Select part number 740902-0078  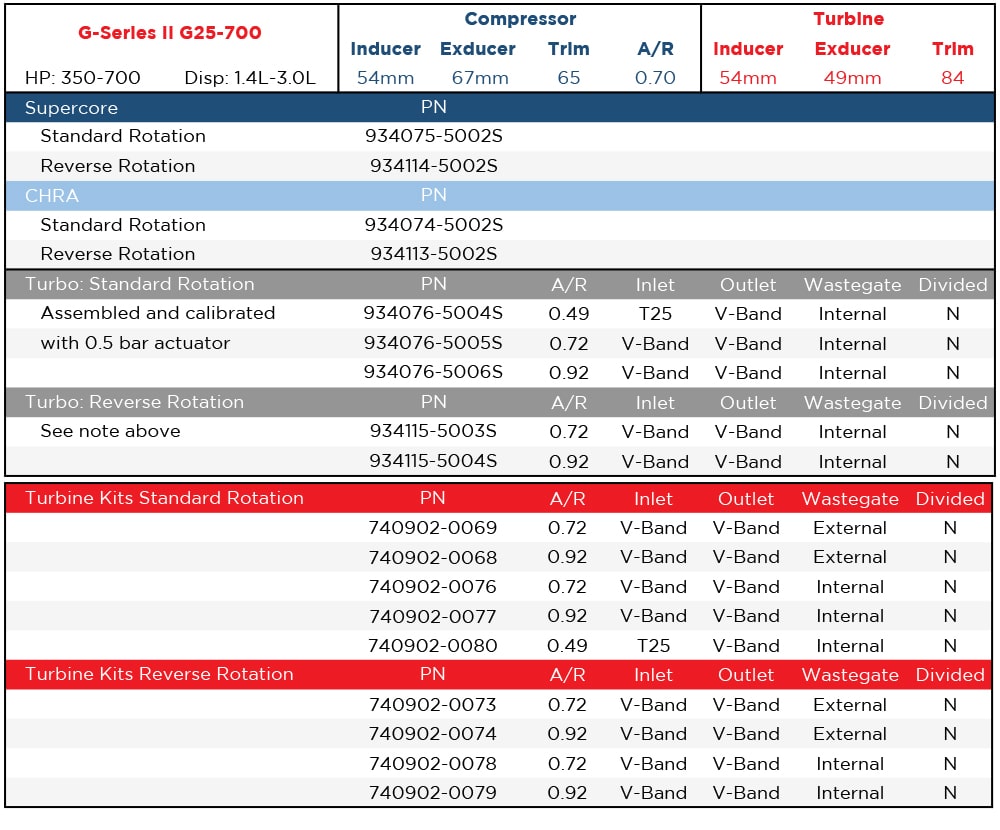(x=432, y=763)
